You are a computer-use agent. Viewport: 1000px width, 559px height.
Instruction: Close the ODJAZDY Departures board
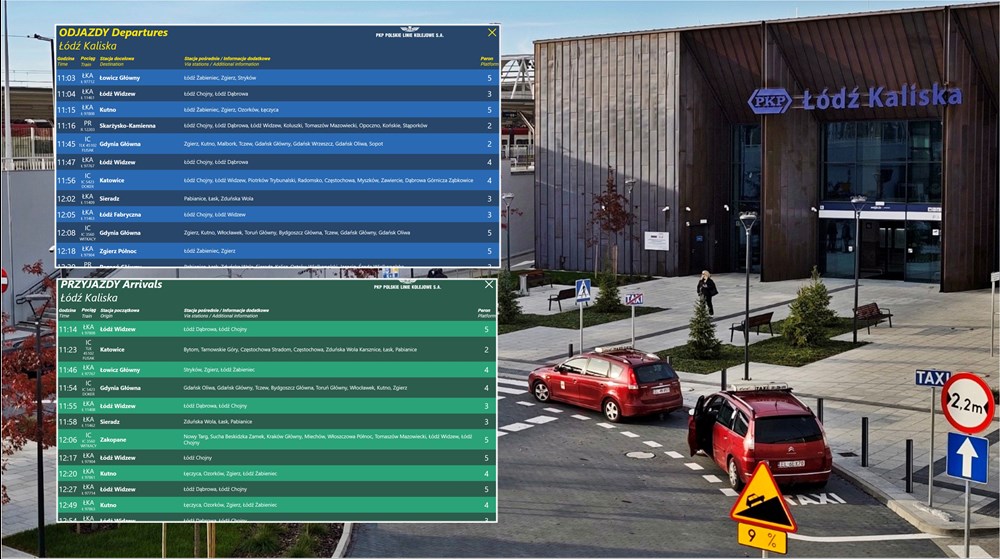click(491, 33)
